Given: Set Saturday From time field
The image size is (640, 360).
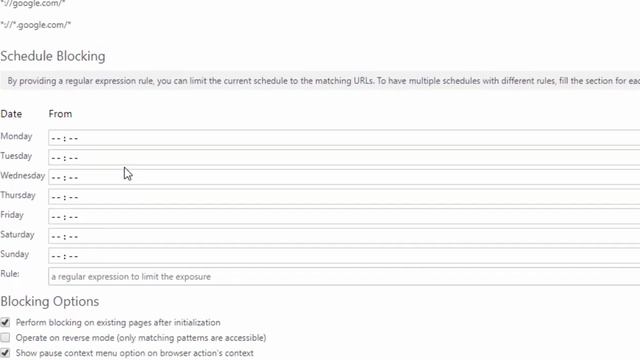Looking at the screenshot, I should point(344,236).
